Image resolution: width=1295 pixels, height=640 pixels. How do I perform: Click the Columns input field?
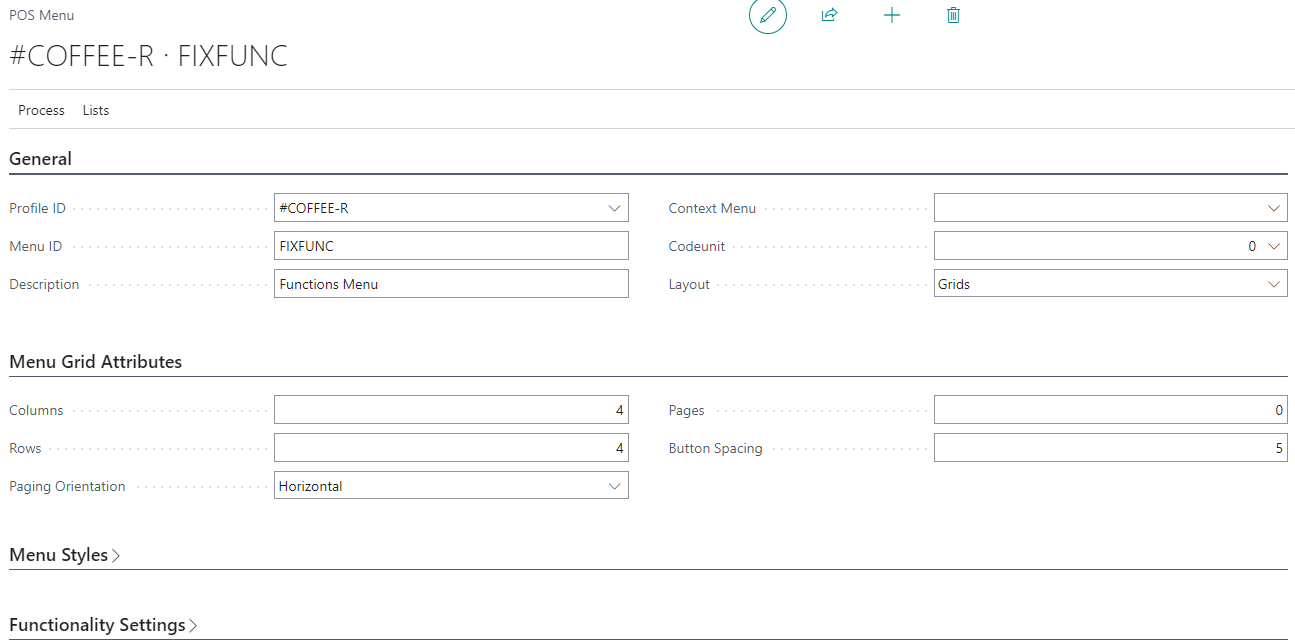point(450,410)
